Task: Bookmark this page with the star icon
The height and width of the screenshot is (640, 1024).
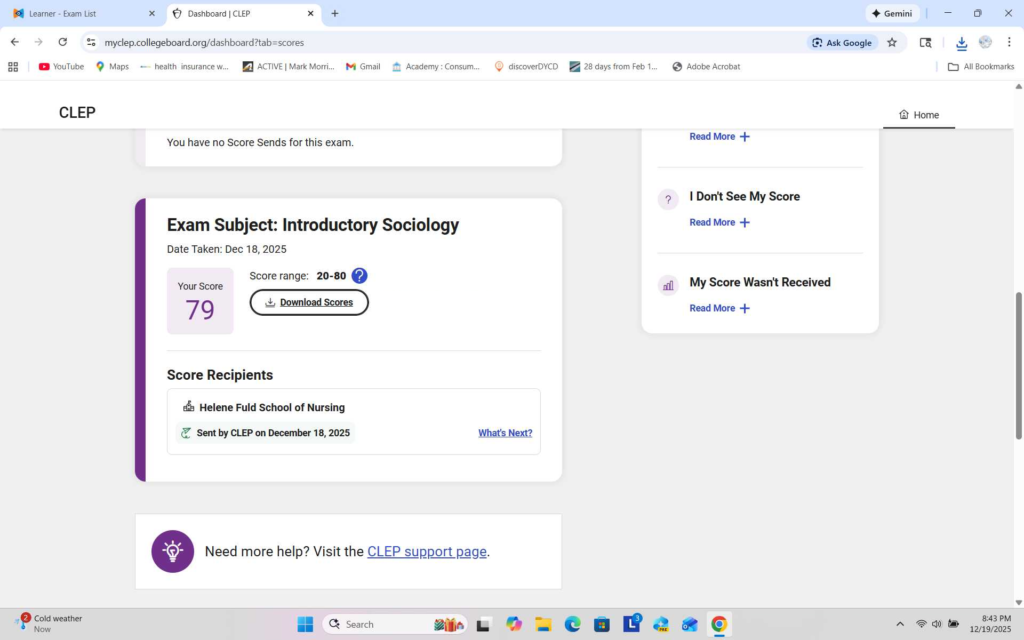Action: (892, 43)
